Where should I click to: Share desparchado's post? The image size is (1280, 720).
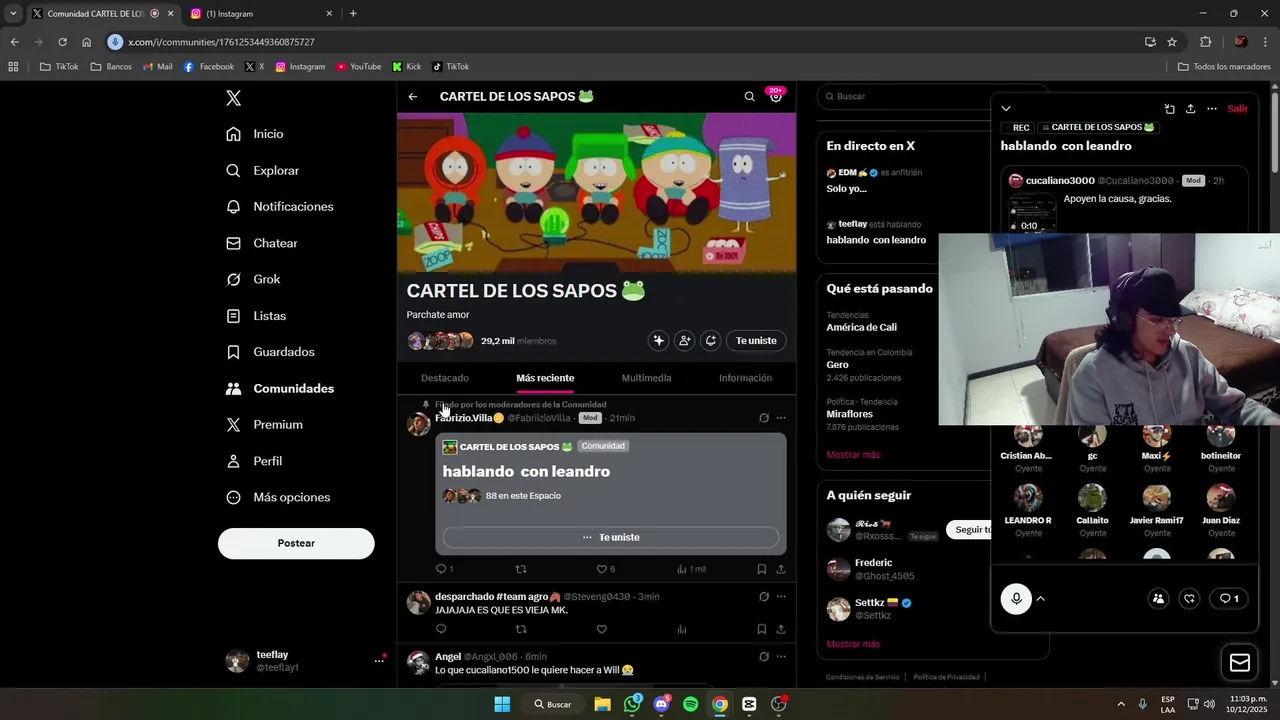point(781,629)
